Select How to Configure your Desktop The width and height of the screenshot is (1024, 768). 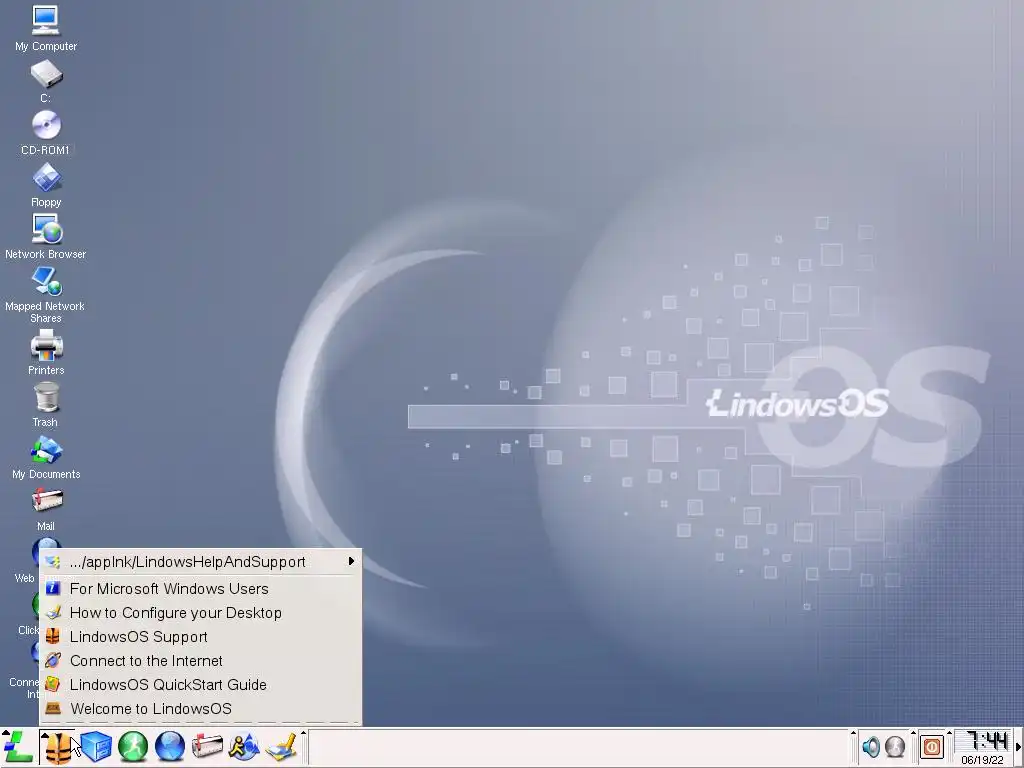pos(200,613)
